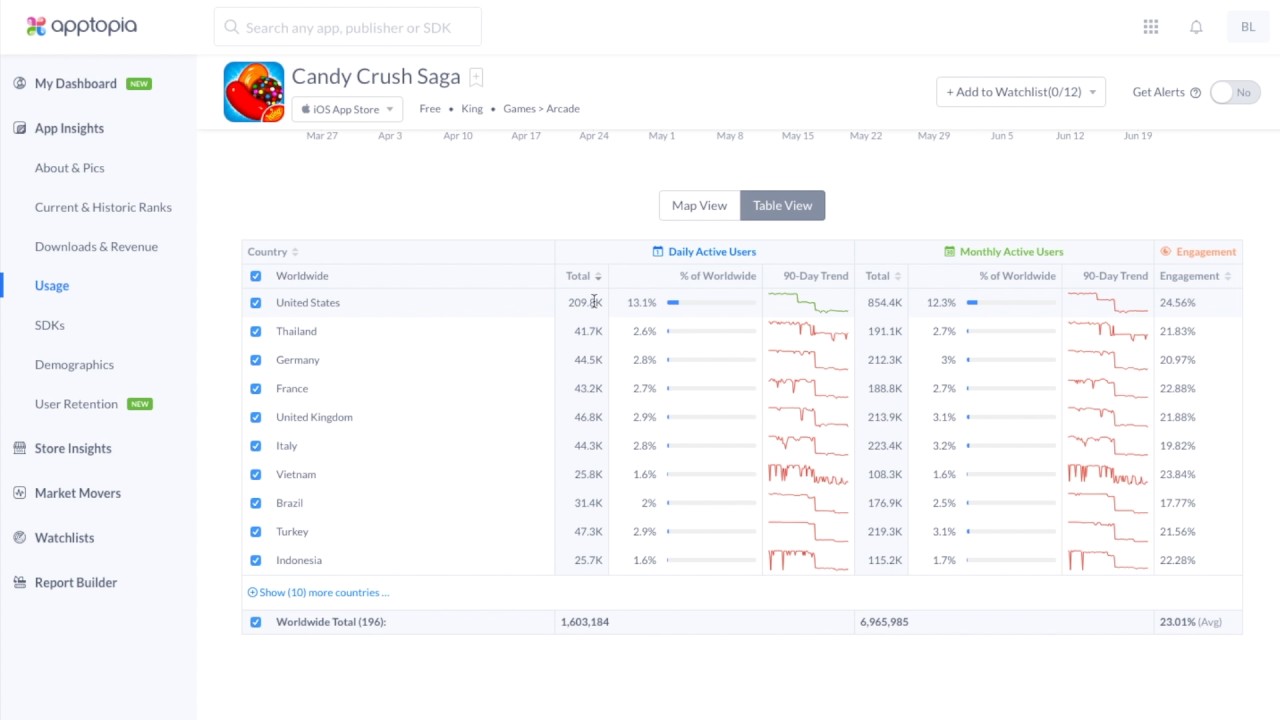The image size is (1280, 720).
Task: Click the Turkey DAU percentage bar
Action: pos(712,532)
